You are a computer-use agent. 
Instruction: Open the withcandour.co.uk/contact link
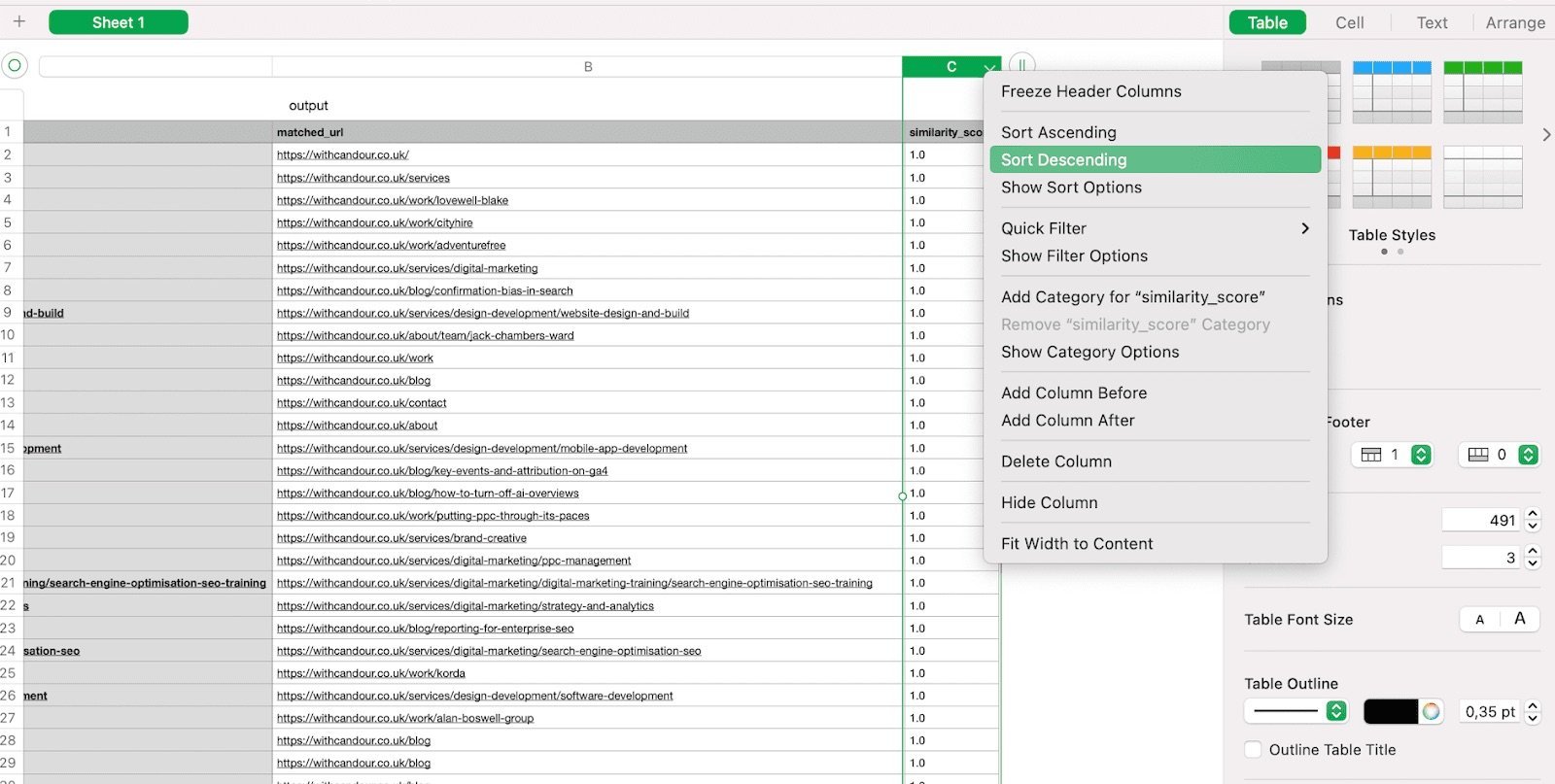tap(362, 402)
